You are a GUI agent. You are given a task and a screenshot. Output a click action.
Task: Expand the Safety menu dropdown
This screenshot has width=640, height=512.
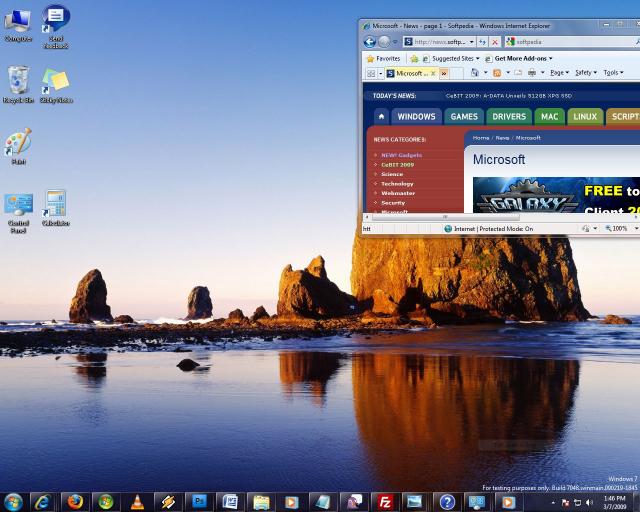pyautogui.click(x=585, y=73)
